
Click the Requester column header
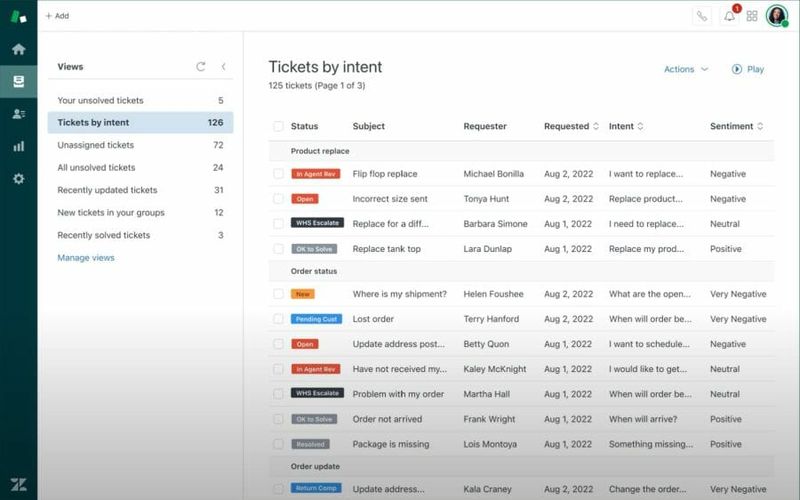485,126
